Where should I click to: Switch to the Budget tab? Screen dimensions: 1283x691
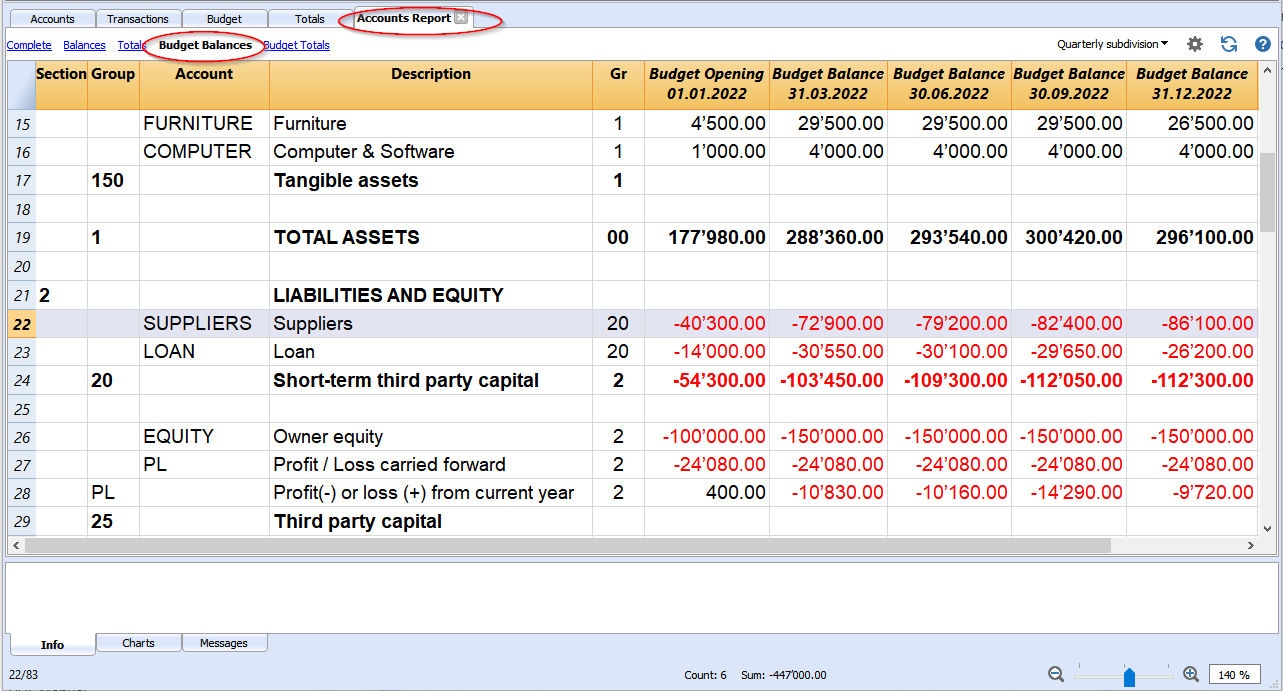coord(224,19)
